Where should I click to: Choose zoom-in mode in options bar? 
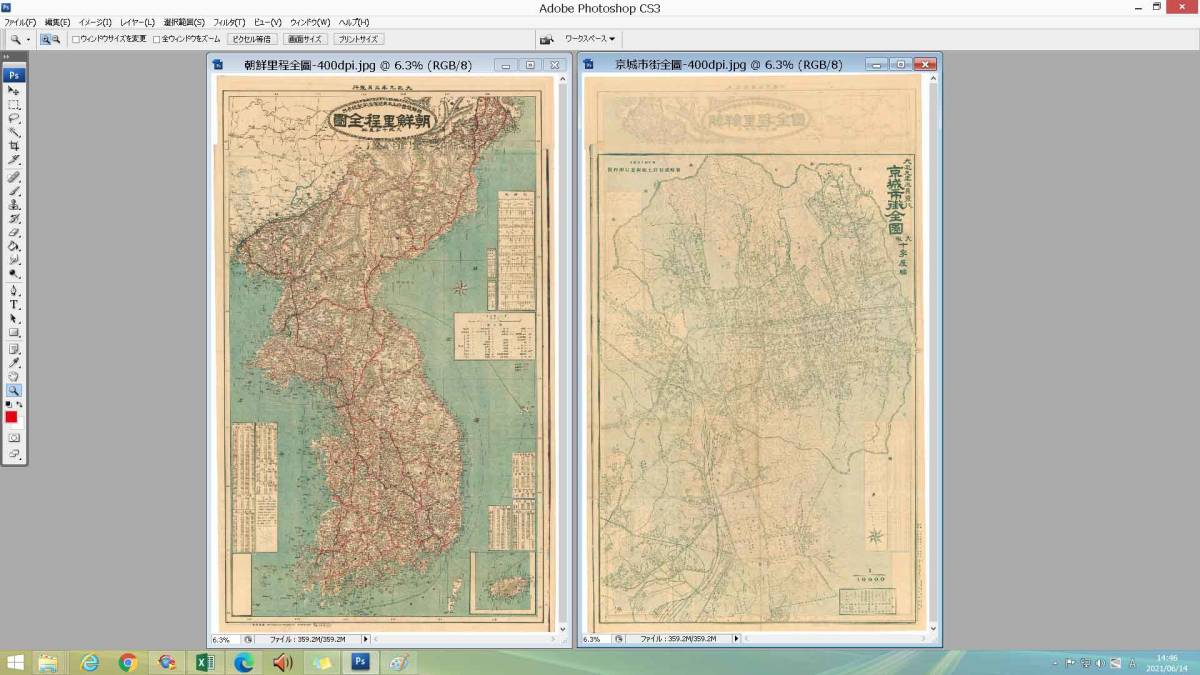[46, 39]
